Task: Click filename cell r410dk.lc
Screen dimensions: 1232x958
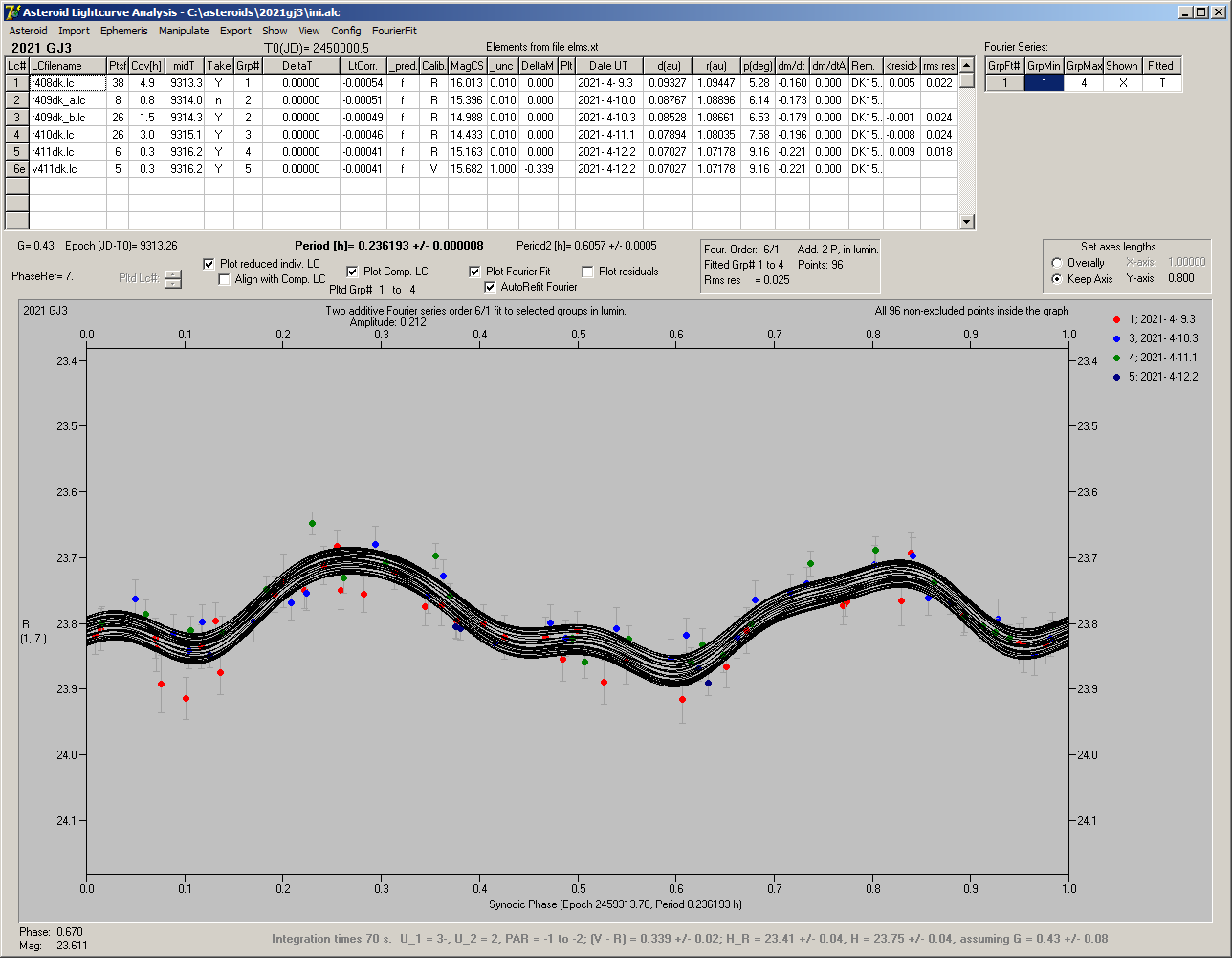Action: click(68, 135)
